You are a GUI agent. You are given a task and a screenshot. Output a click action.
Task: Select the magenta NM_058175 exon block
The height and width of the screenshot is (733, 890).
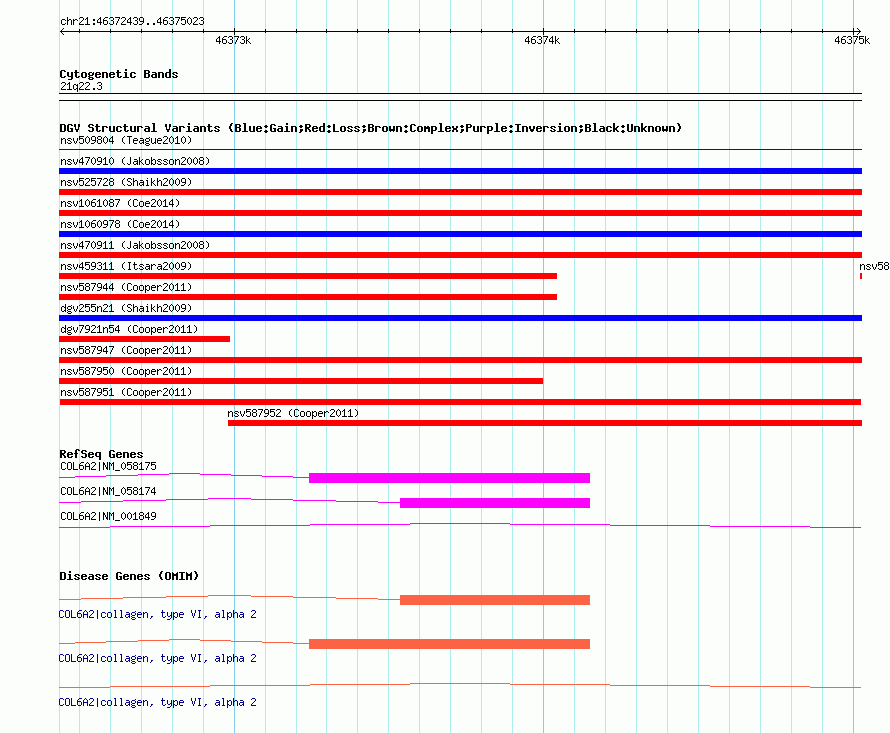[x=450, y=478]
